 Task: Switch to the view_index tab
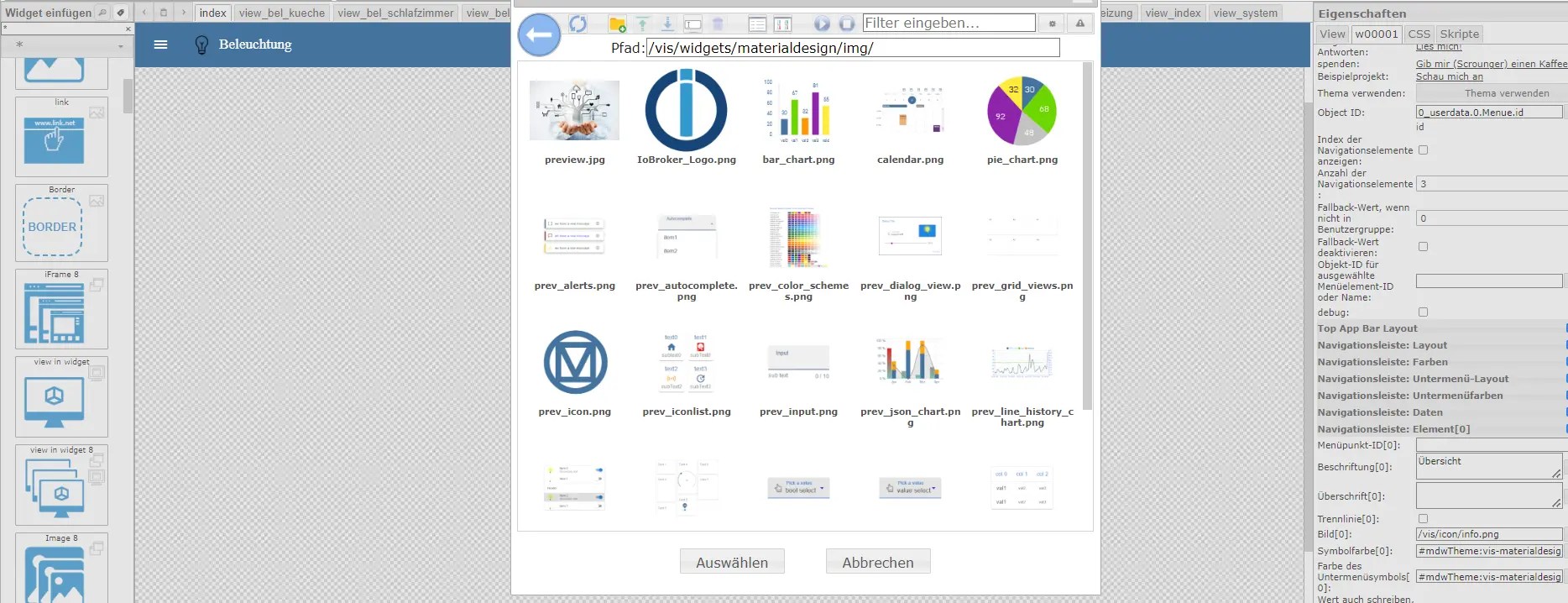click(1173, 13)
